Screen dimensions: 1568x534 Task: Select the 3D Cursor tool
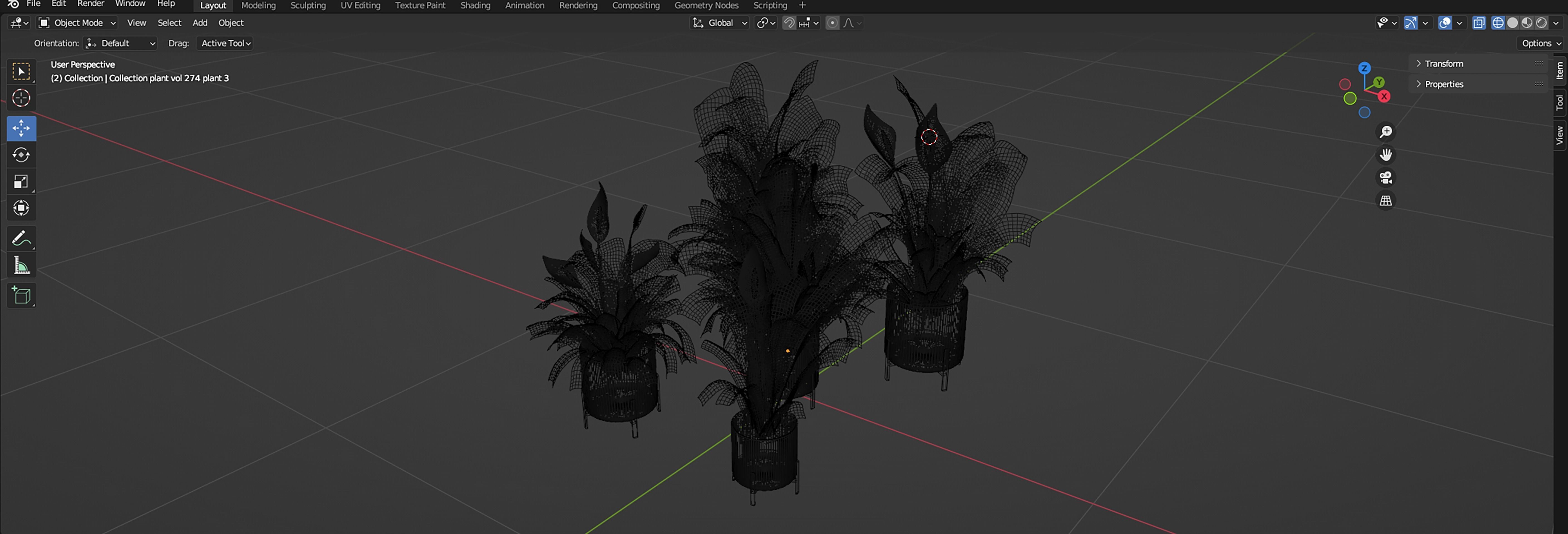click(21, 98)
